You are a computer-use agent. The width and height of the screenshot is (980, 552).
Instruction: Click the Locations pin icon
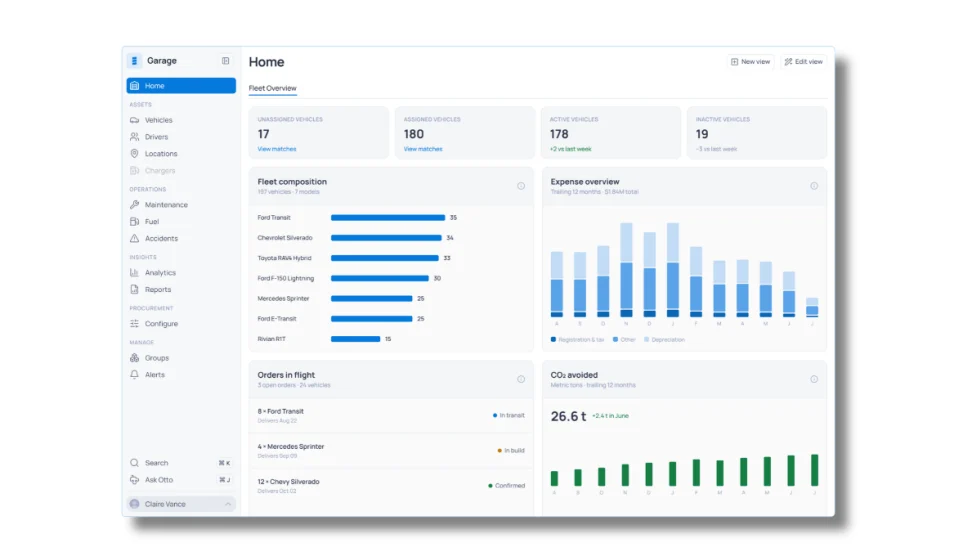(134, 154)
